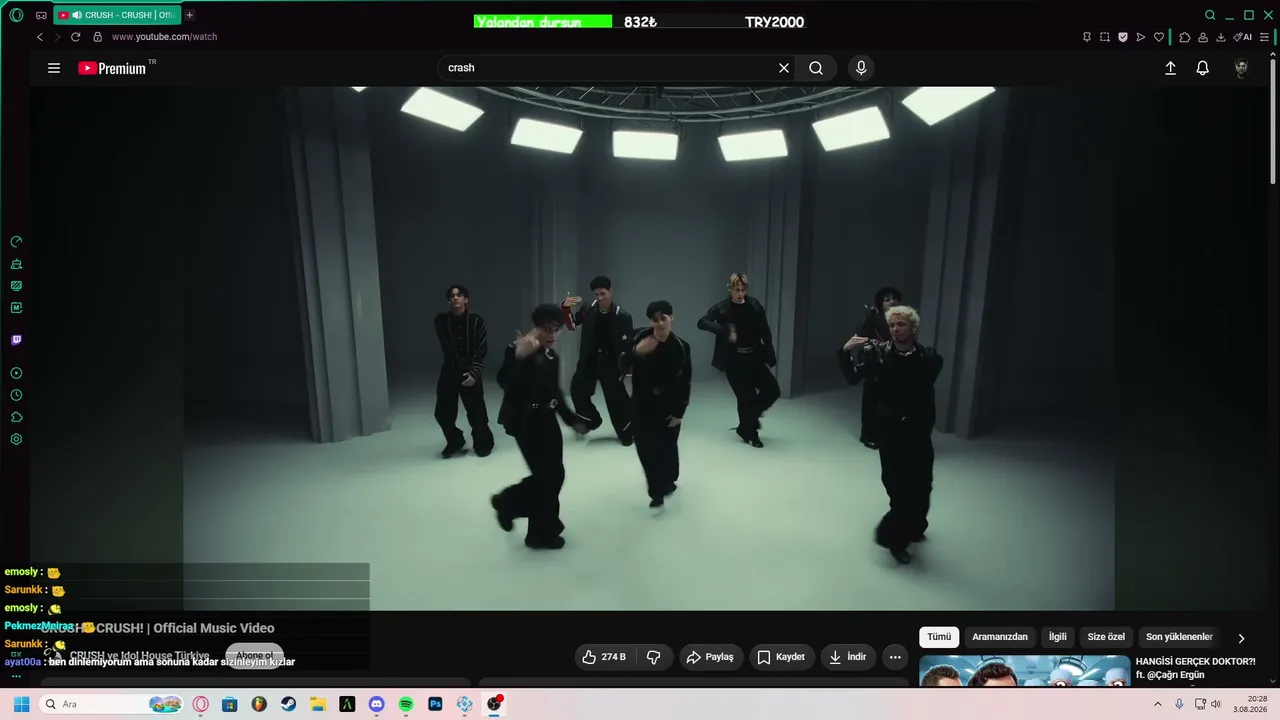
Task: Open the YouTube upload/create button
Action: 1170,68
